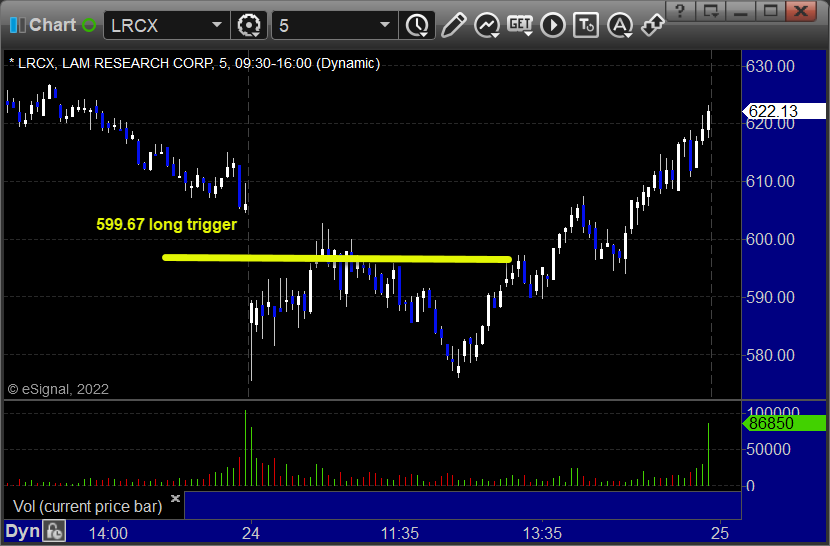The width and height of the screenshot is (830, 546).
Task: Click the 86850 volume value marker
Action: click(784, 423)
